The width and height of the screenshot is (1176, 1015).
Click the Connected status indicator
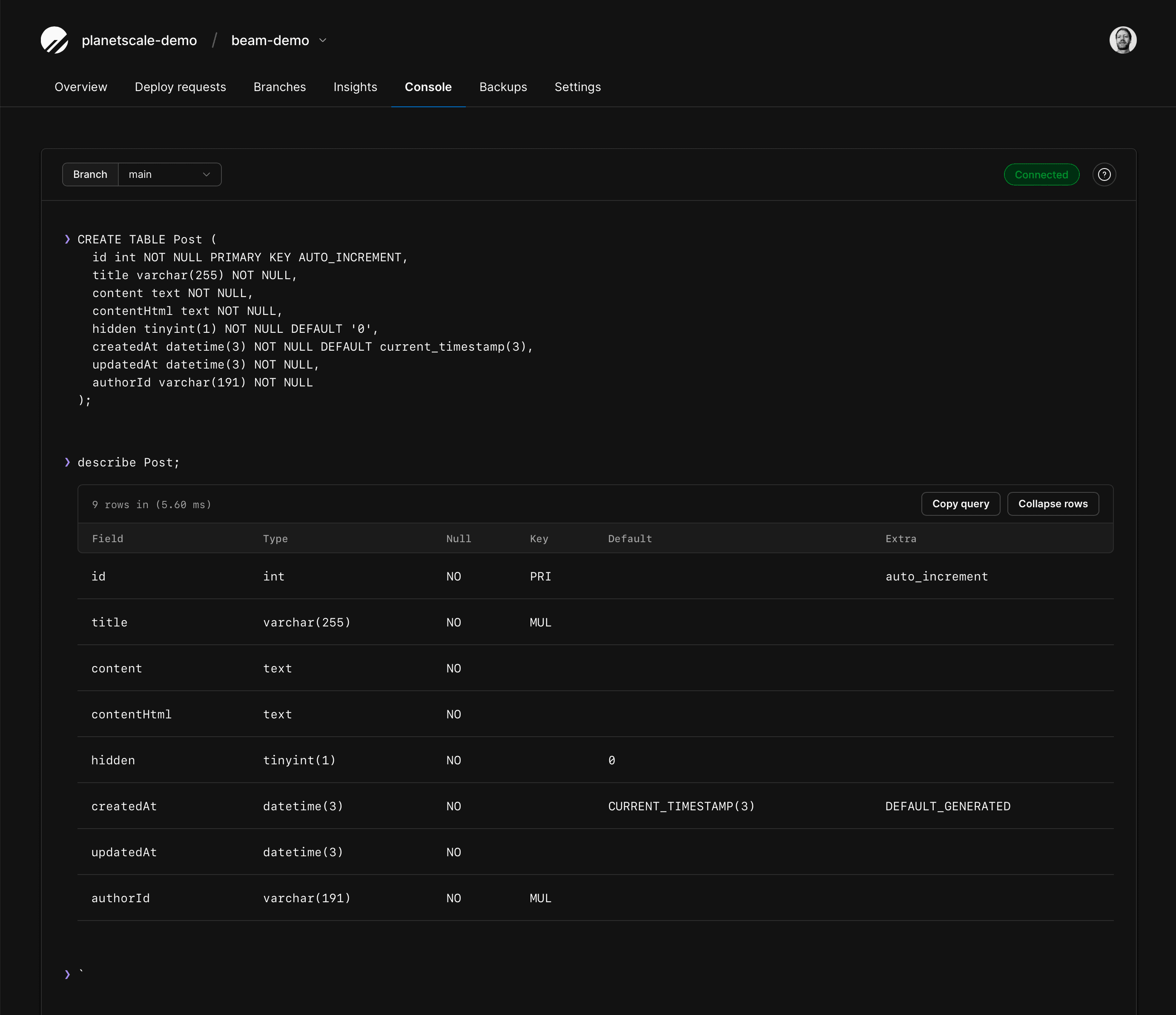[x=1041, y=174]
